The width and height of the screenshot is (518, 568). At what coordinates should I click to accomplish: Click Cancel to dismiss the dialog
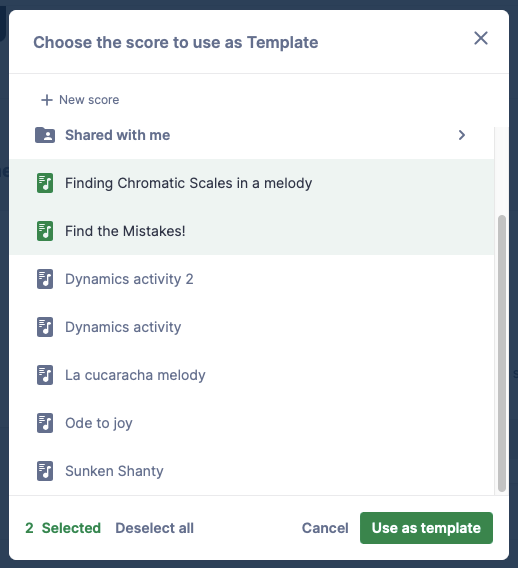[325, 528]
